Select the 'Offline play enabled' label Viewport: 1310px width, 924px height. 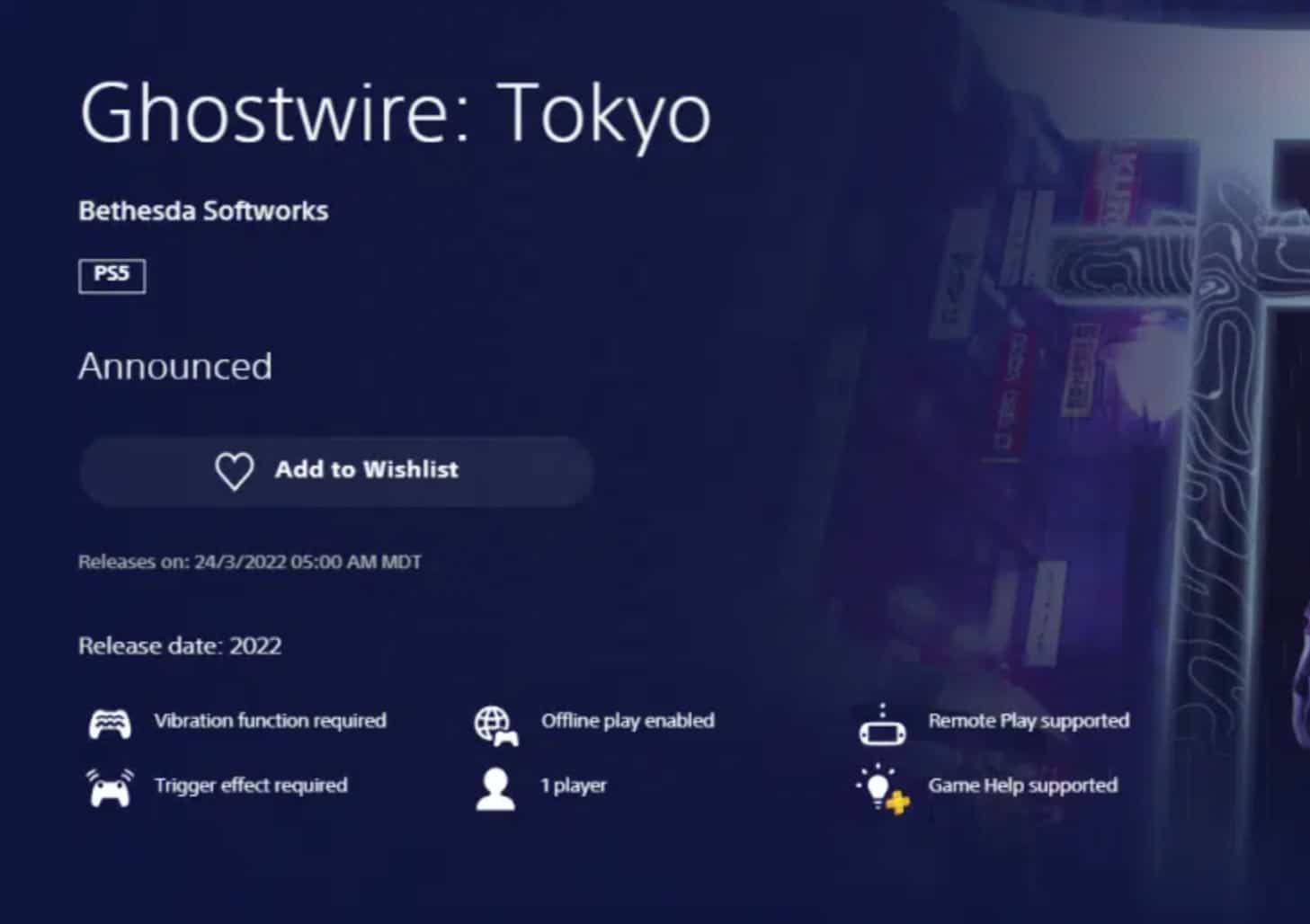tap(628, 721)
